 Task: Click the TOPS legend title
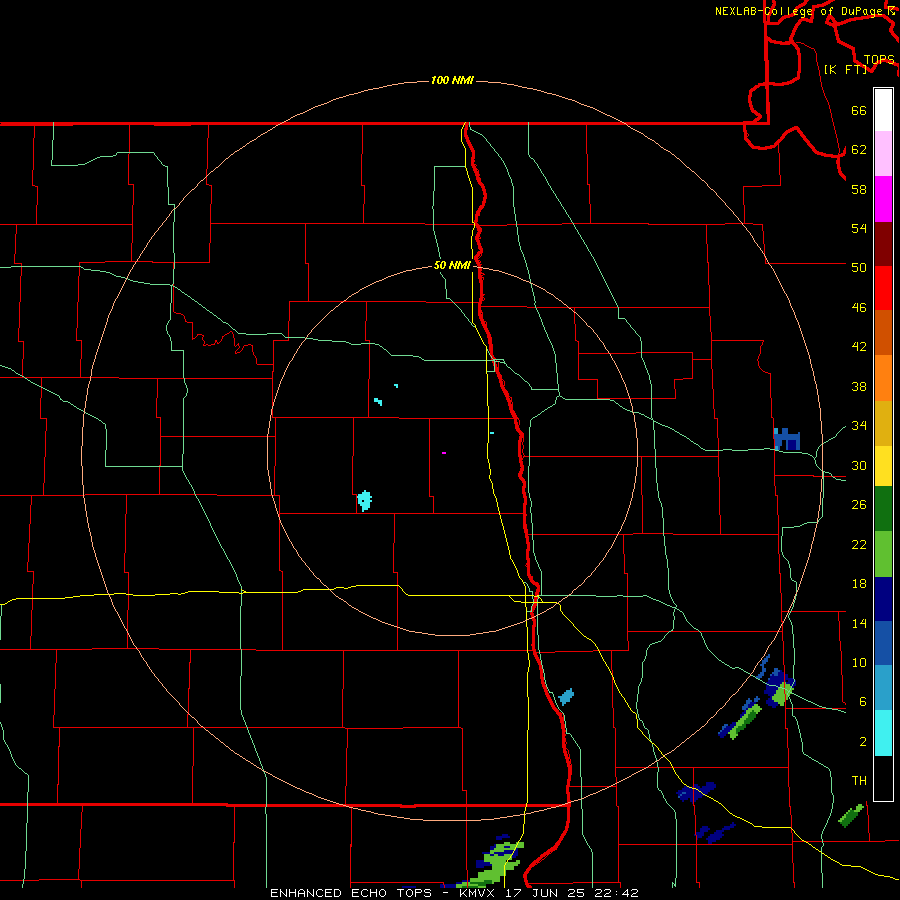879,59
